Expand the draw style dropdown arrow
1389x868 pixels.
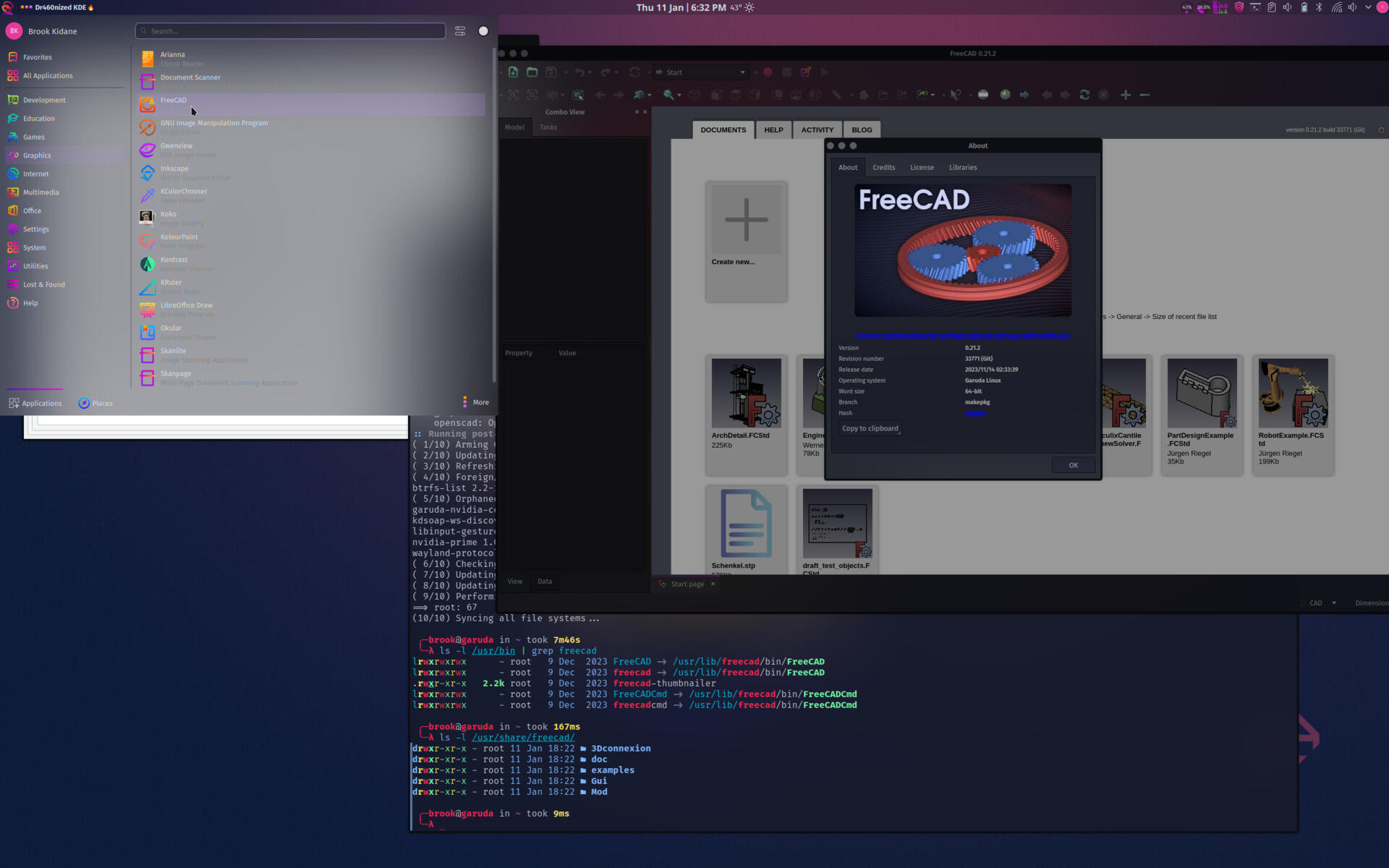pyautogui.click(x=562, y=95)
